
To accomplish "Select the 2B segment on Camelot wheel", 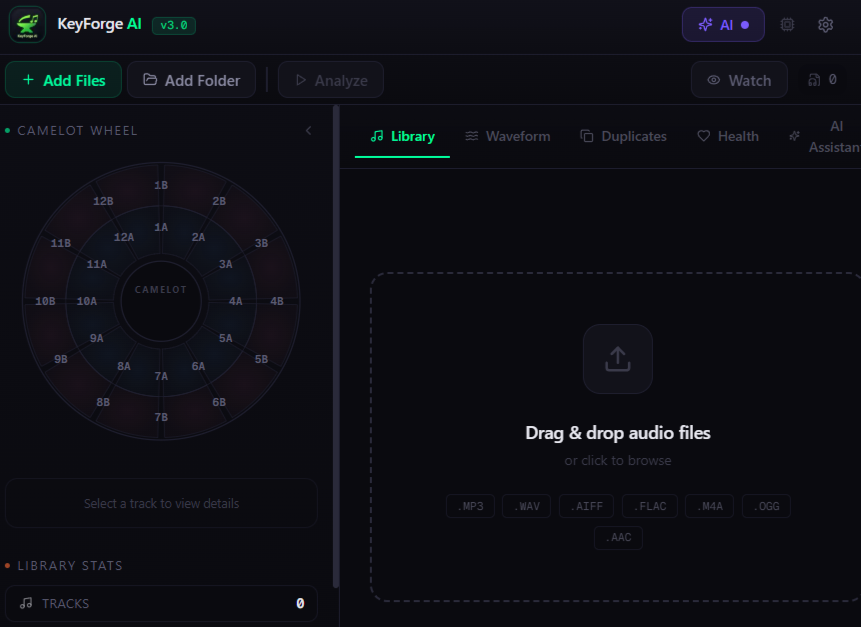I will pos(219,201).
